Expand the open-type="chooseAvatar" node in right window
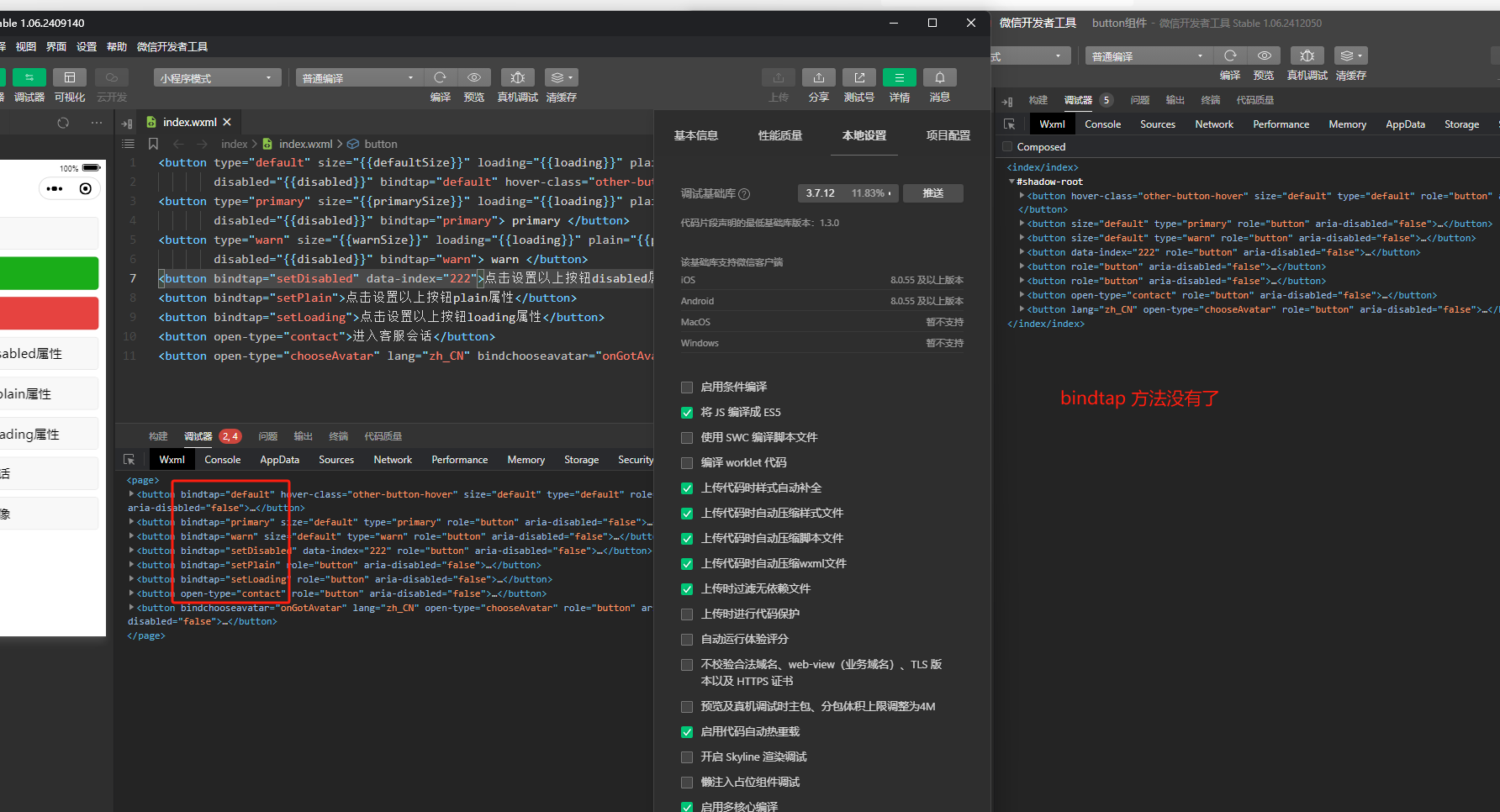 [x=1022, y=309]
